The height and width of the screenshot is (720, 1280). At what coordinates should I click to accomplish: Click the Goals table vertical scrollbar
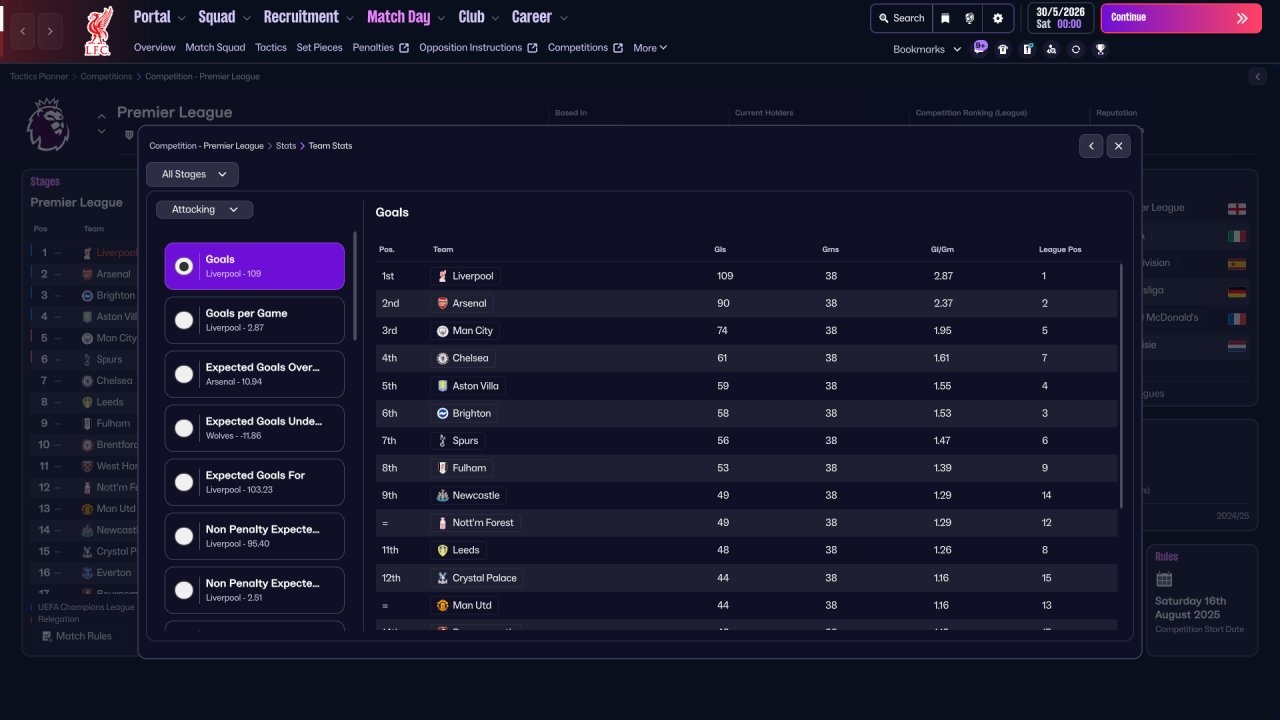pyautogui.click(x=1122, y=385)
